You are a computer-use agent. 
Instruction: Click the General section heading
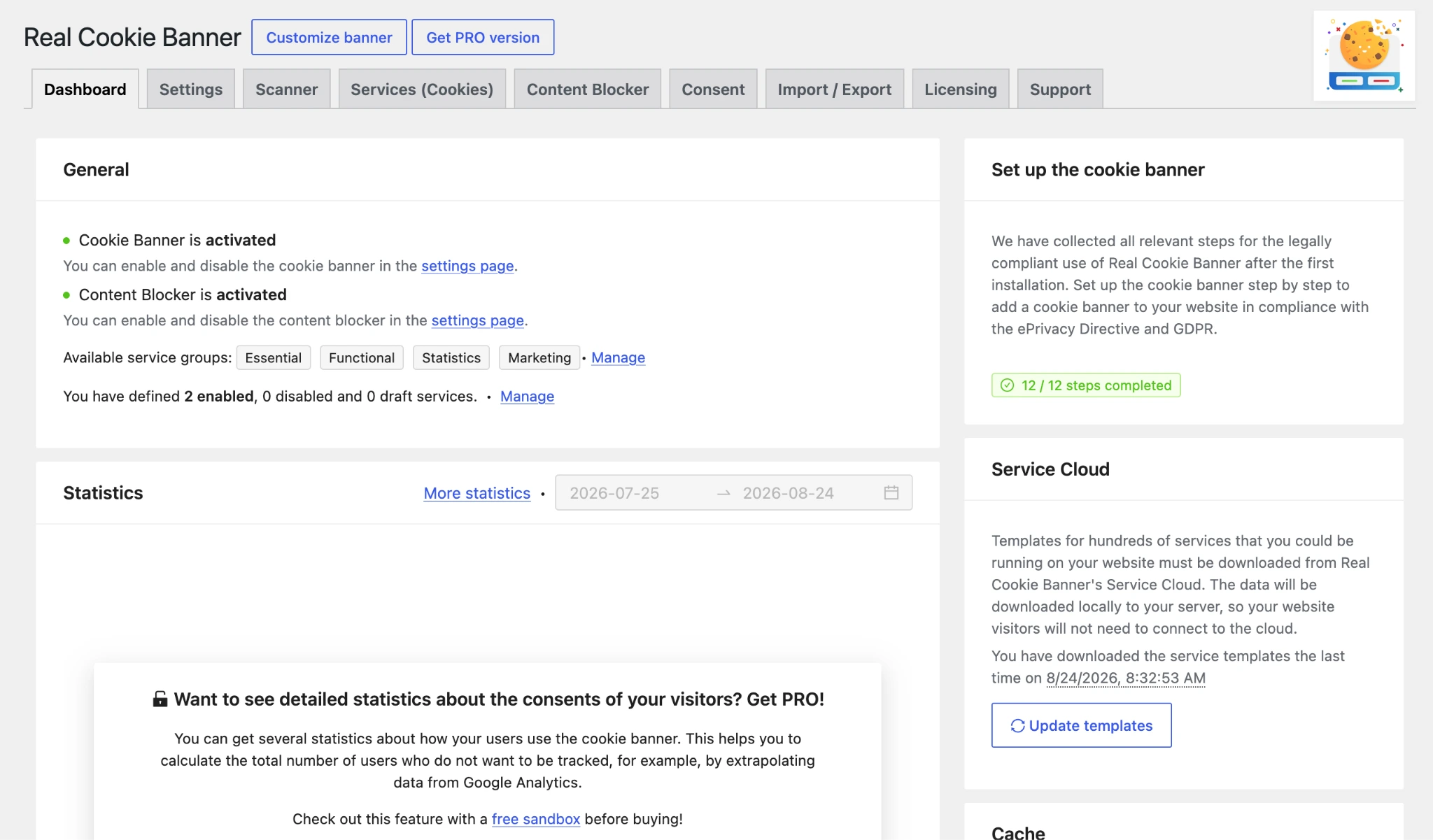point(96,170)
